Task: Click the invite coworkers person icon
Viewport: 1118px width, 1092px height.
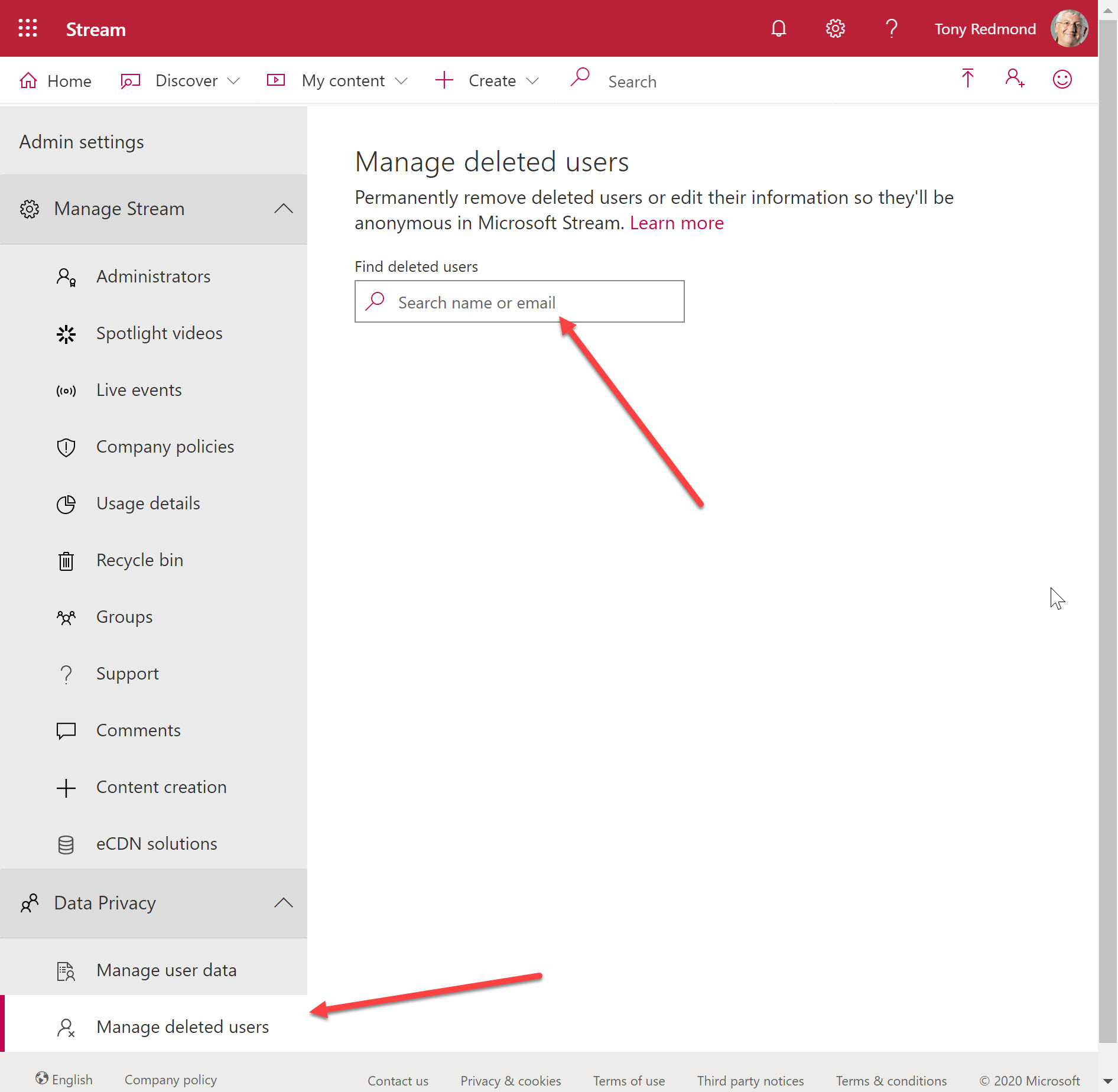Action: pos(1015,79)
